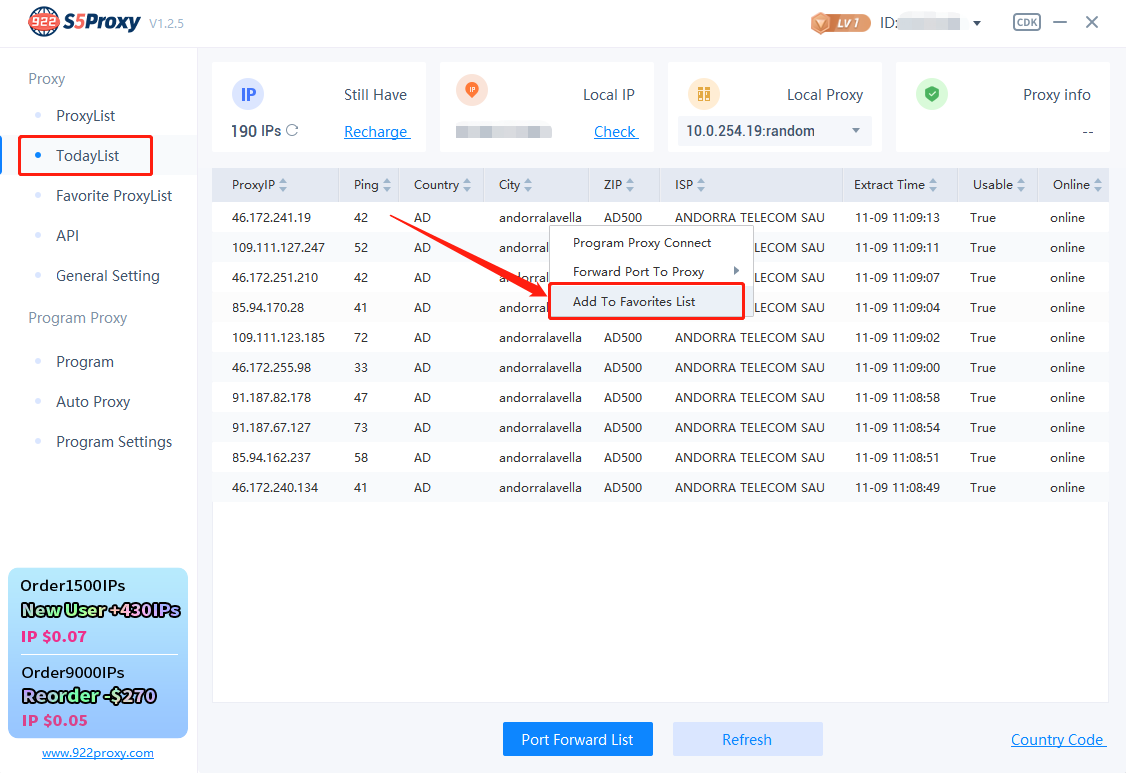Image resolution: width=1126 pixels, height=773 pixels.
Task: Switch to TodayList in the sidebar
Action: (87, 156)
